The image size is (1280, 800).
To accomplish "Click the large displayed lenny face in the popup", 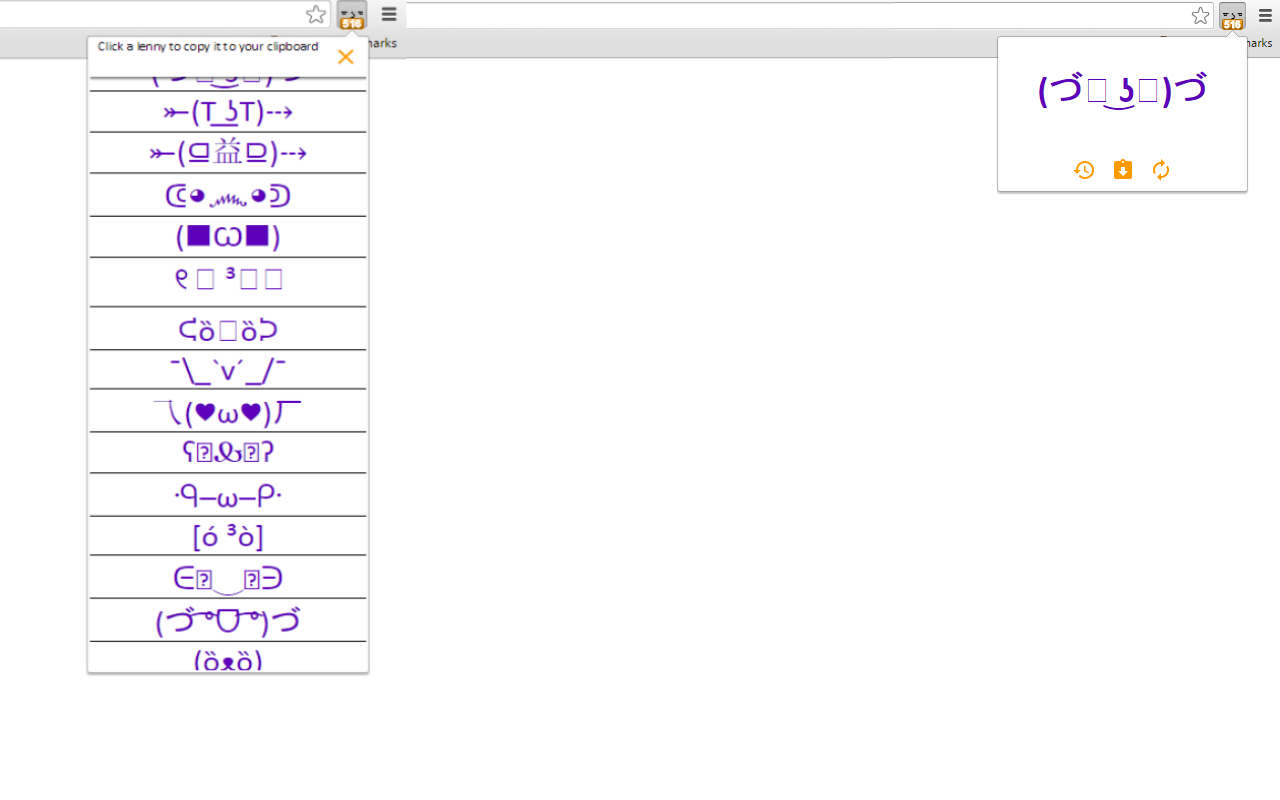I will coord(1121,88).
